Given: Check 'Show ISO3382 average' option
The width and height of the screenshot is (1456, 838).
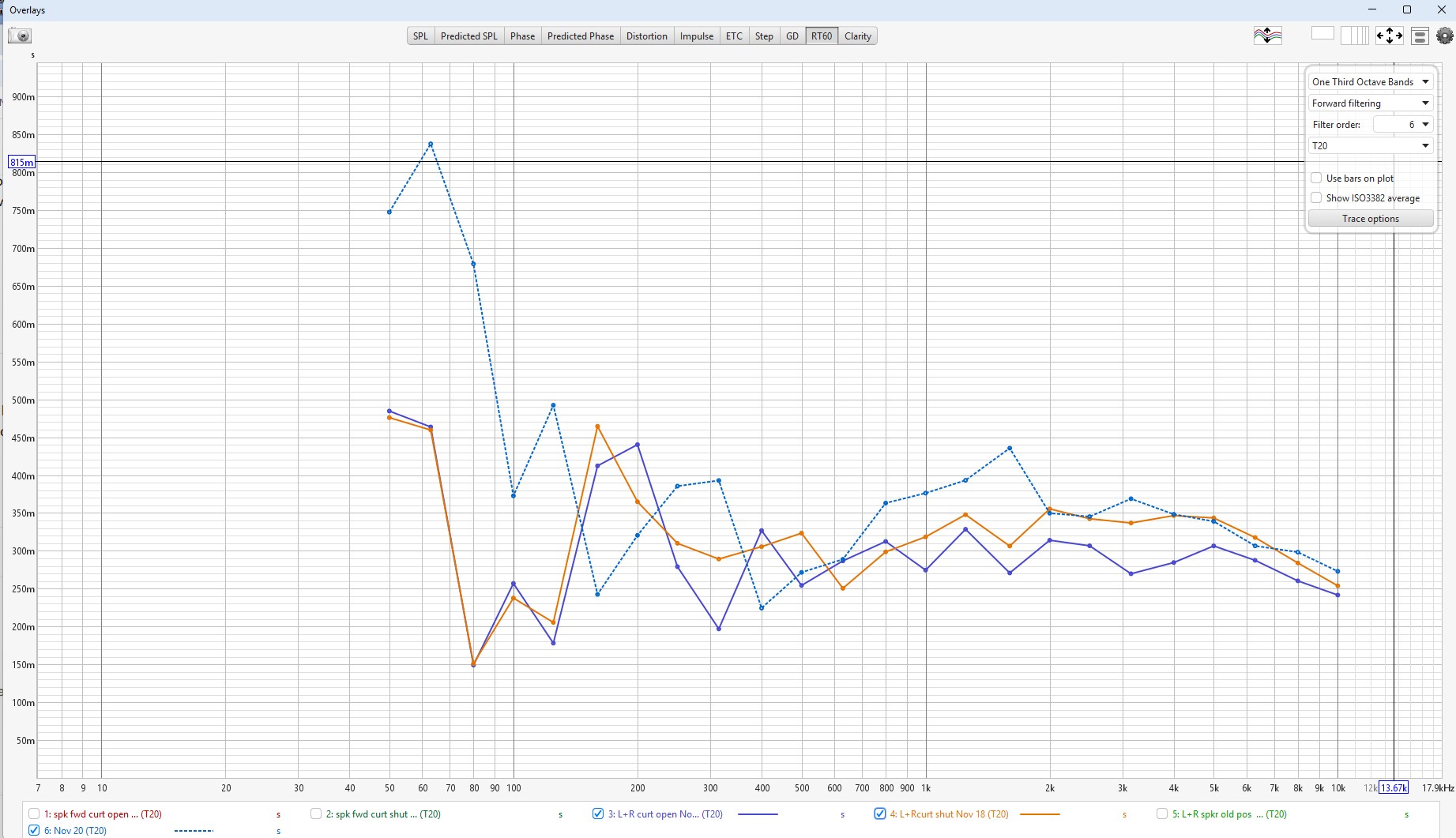Looking at the screenshot, I should pos(1316,198).
